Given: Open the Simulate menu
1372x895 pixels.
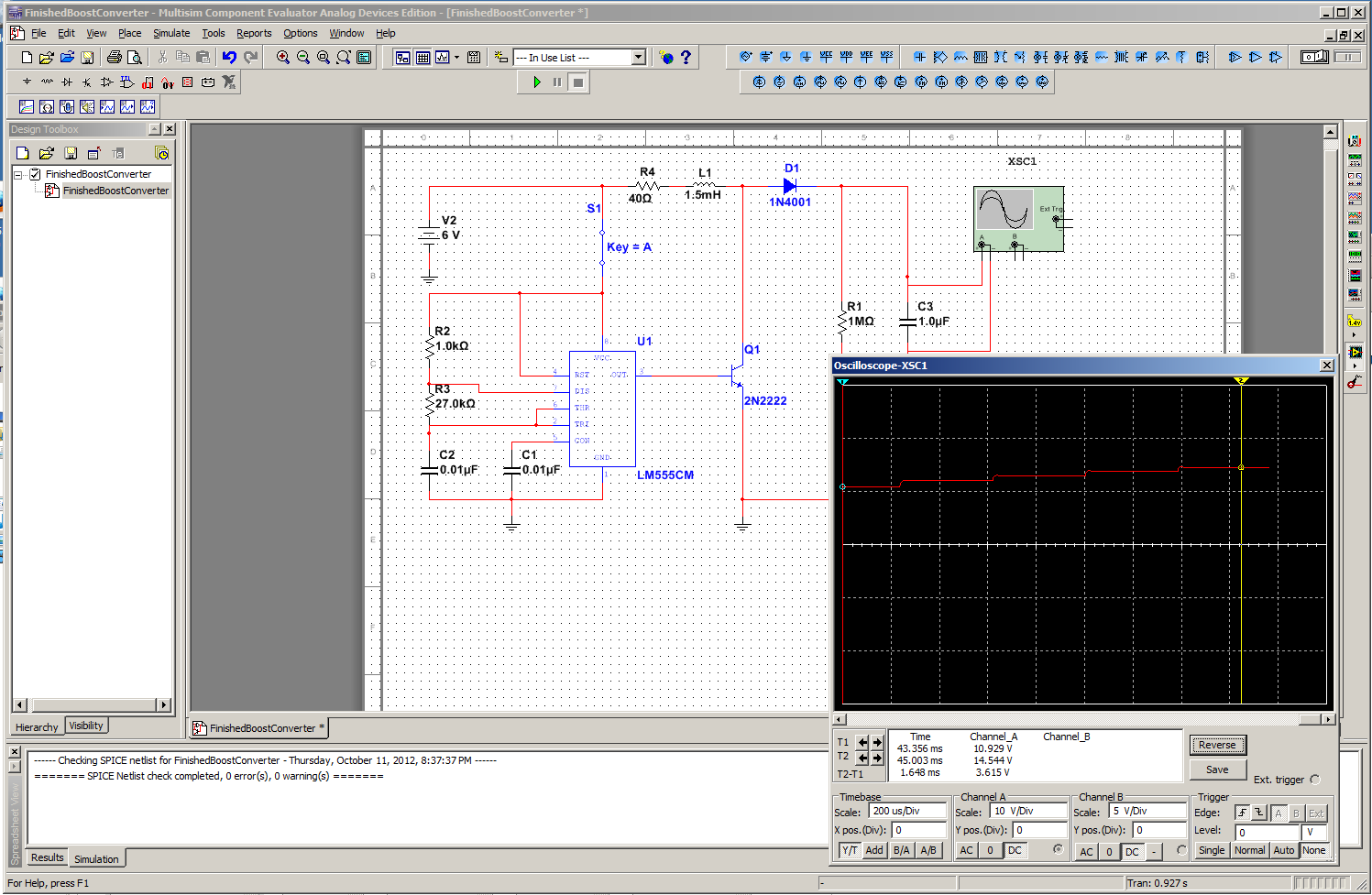Looking at the screenshot, I should coord(171,33).
